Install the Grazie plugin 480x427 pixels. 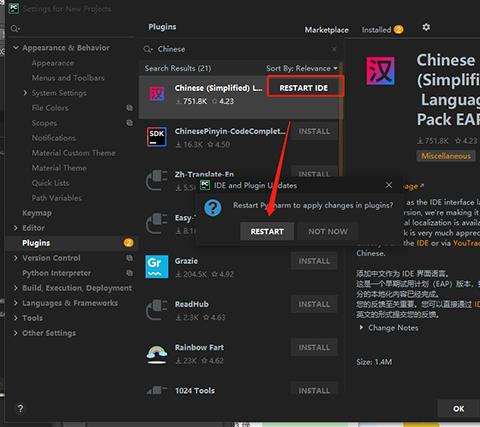click(x=314, y=261)
